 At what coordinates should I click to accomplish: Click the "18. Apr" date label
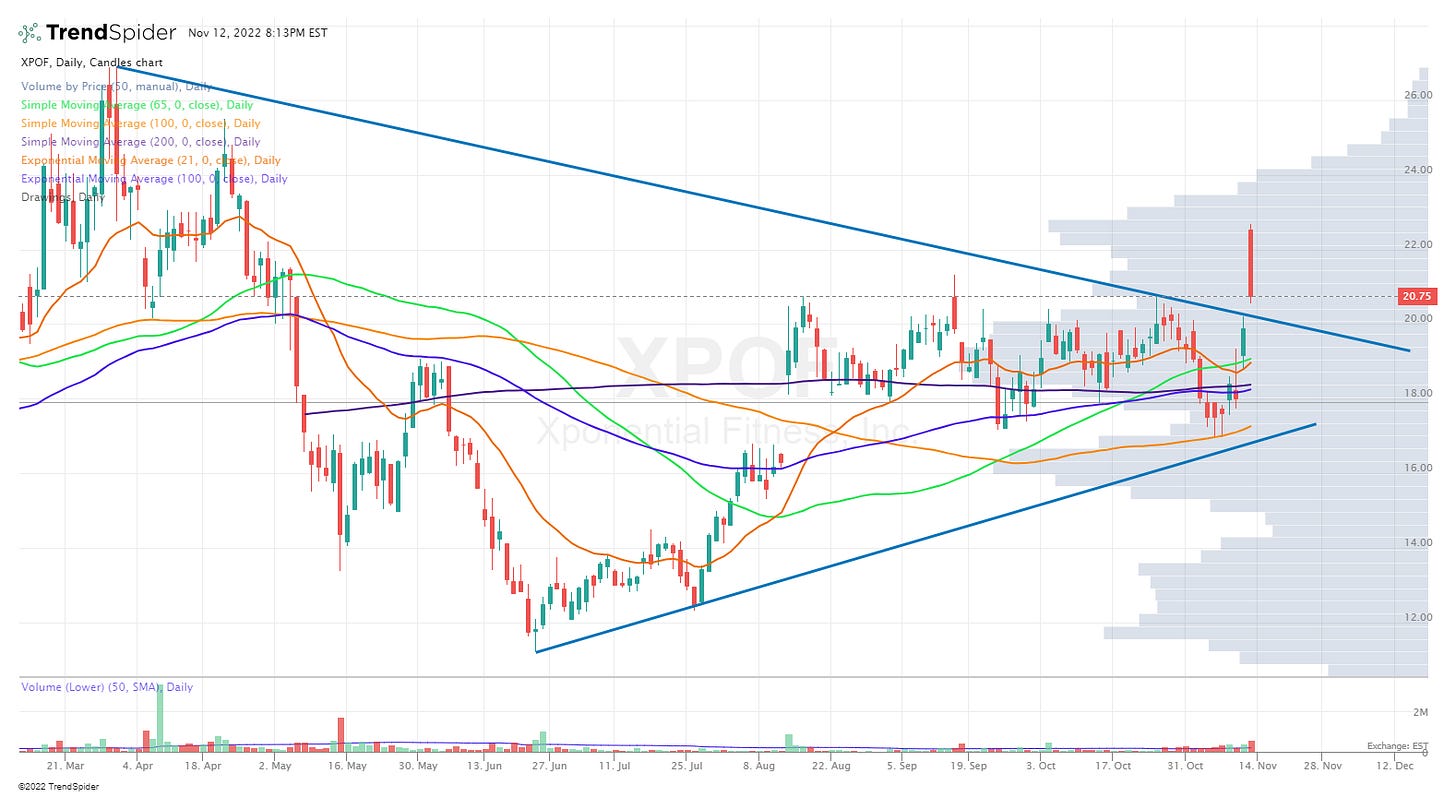tap(205, 765)
